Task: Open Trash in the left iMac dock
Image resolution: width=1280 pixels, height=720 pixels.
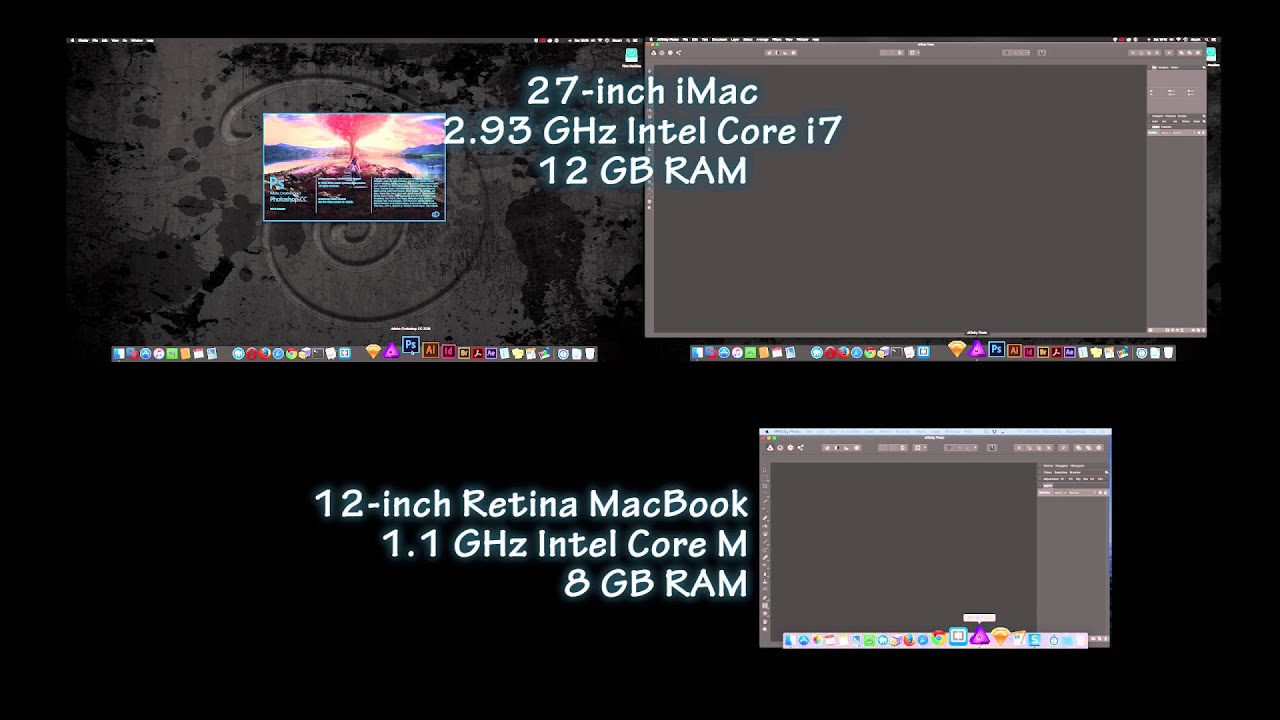Action: [x=589, y=353]
